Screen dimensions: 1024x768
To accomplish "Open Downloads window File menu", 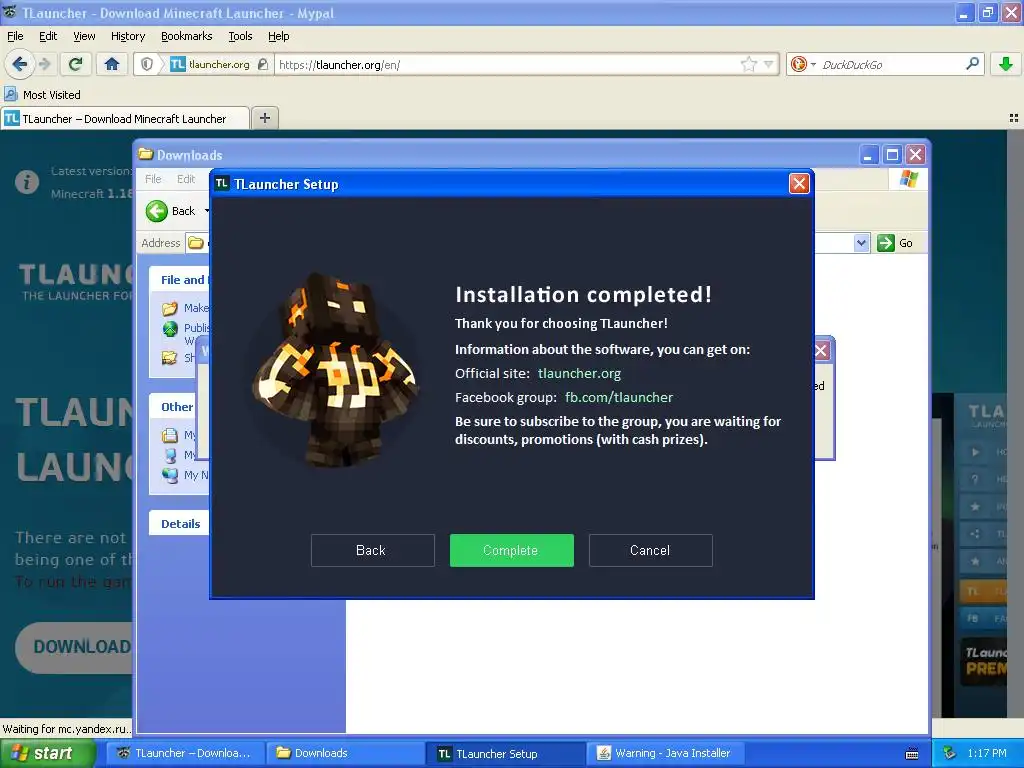I will tap(153, 179).
